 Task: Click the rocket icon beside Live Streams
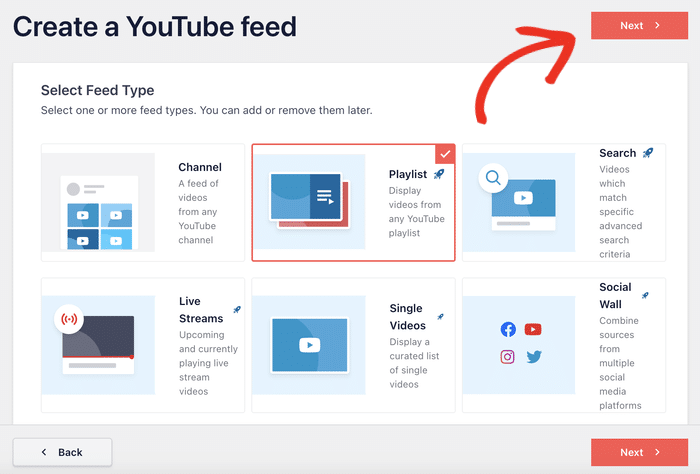coord(237,309)
